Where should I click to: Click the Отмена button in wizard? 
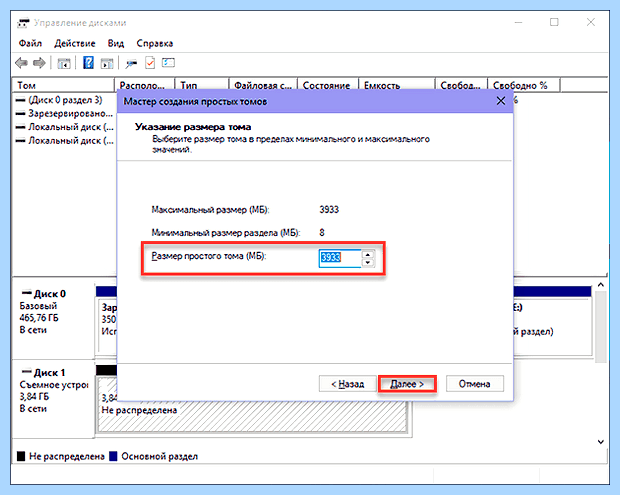coord(475,384)
